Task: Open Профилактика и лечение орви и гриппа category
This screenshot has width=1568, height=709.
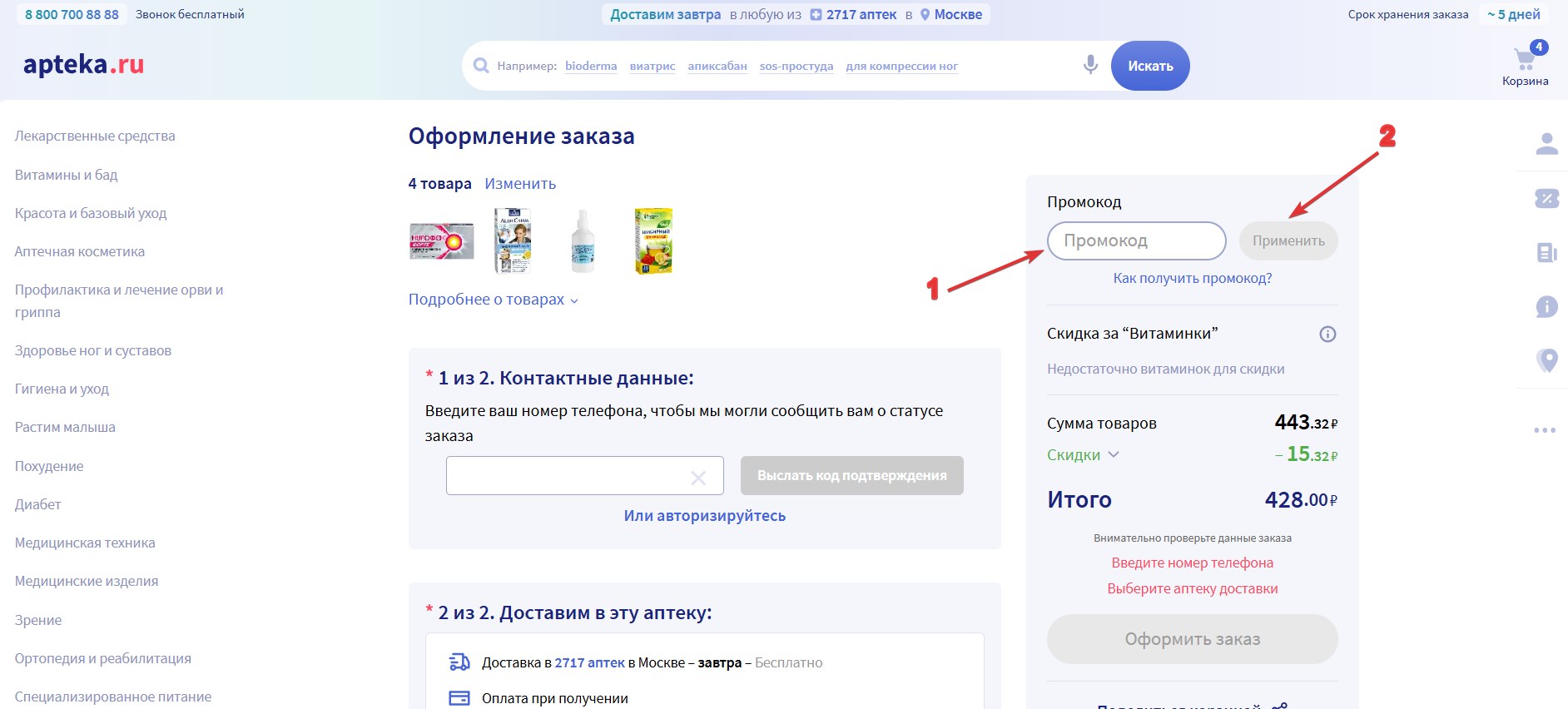Action: tap(119, 301)
